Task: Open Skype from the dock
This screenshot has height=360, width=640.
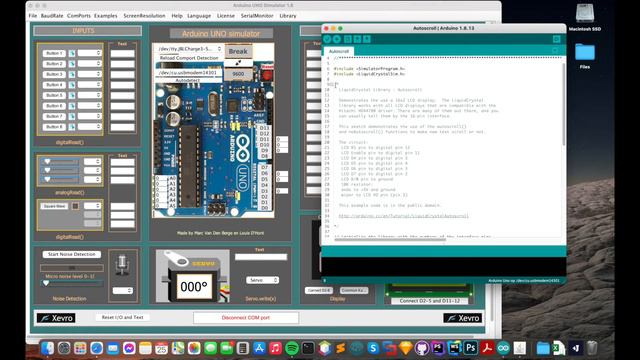Action: tap(373, 348)
